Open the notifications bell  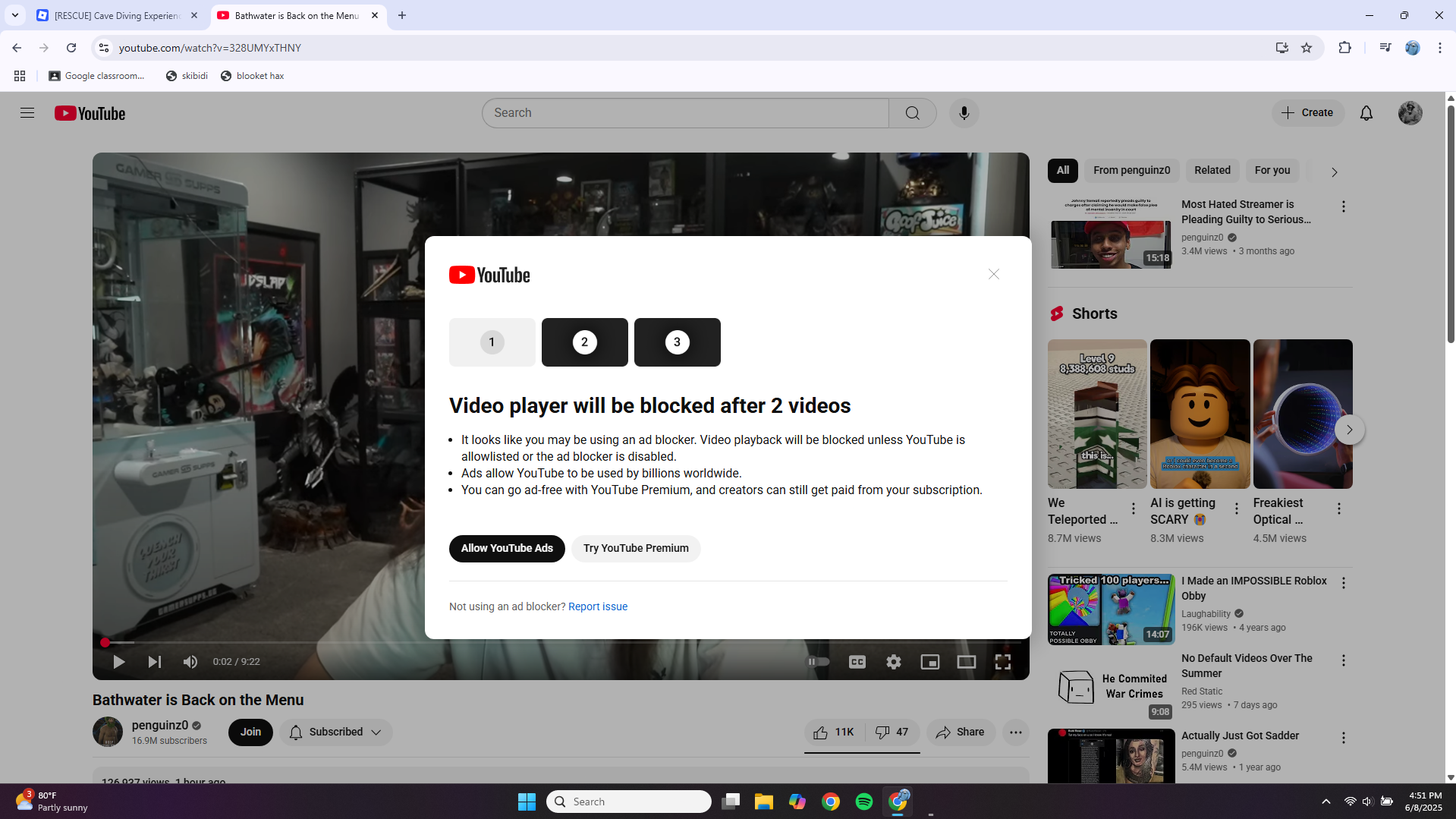click(x=1366, y=113)
